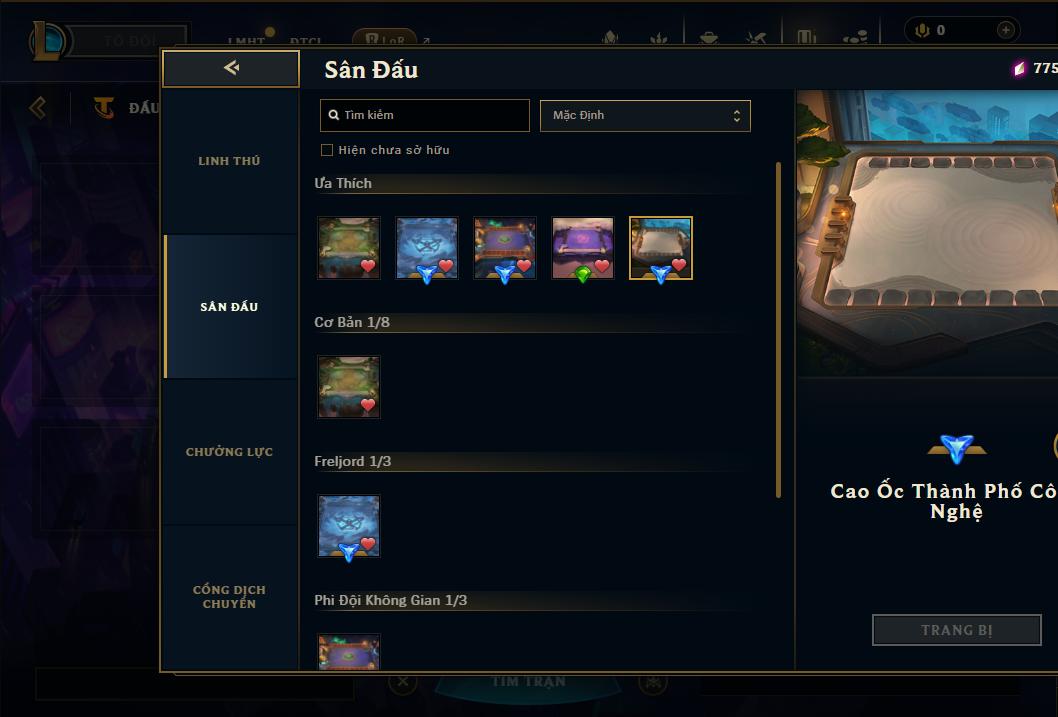Switch to the Chưởng Lực tab

pyautogui.click(x=229, y=451)
